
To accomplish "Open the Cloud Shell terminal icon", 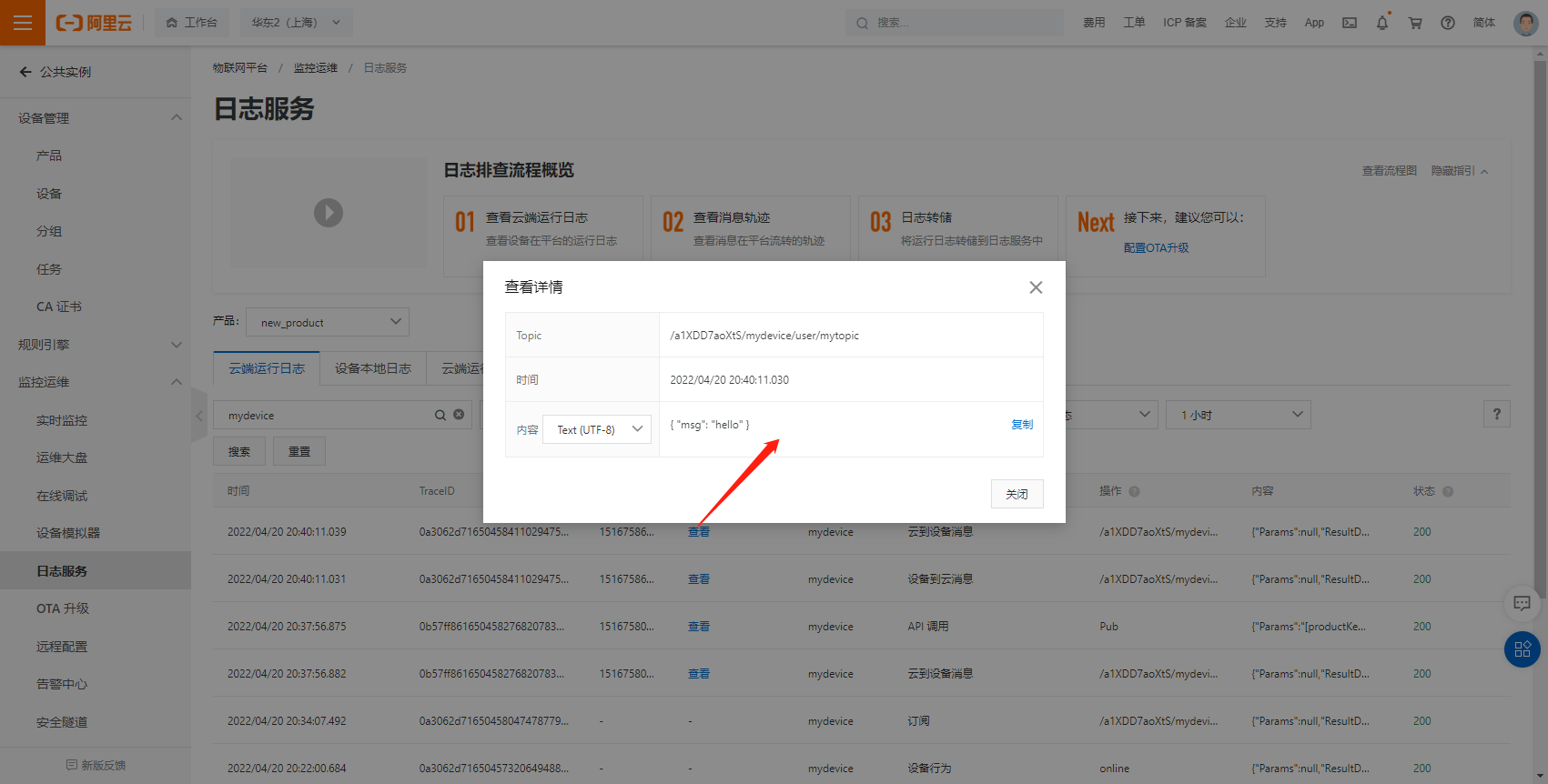I will [x=1350, y=23].
